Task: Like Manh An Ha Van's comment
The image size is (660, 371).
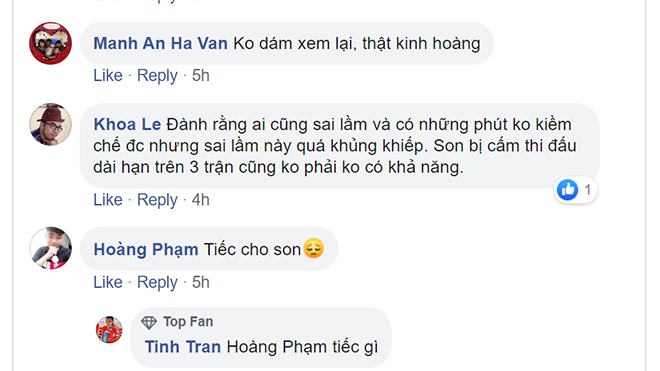Action: point(108,75)
